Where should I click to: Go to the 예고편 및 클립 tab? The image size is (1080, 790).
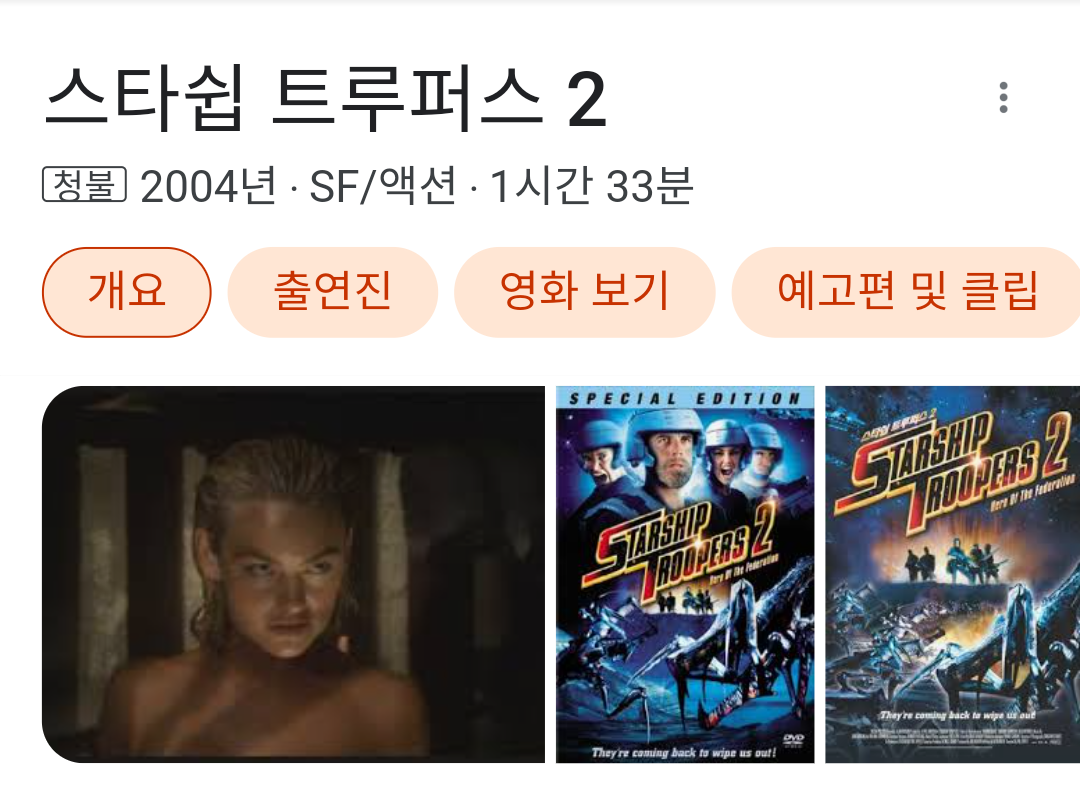(x=906, y=292)
